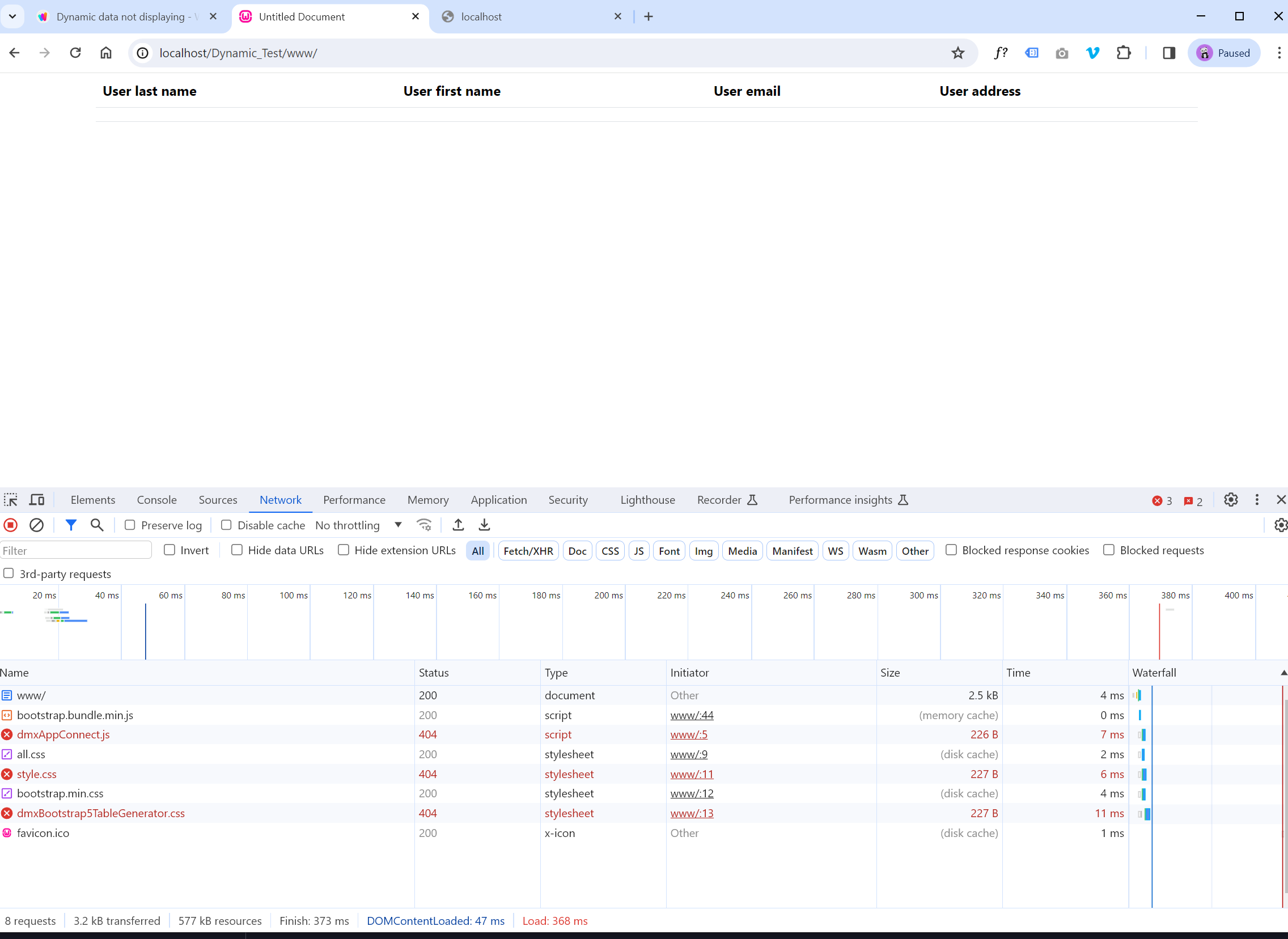Open the www/:44 initiator link
1288x939 pixels.
click(x=692, y=715)
